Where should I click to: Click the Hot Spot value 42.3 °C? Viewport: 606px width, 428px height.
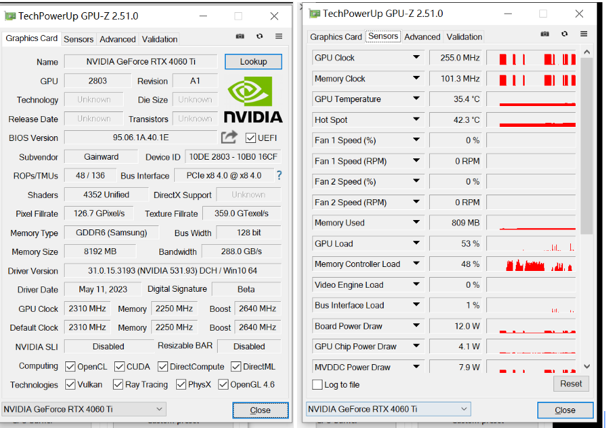point(456,119)
